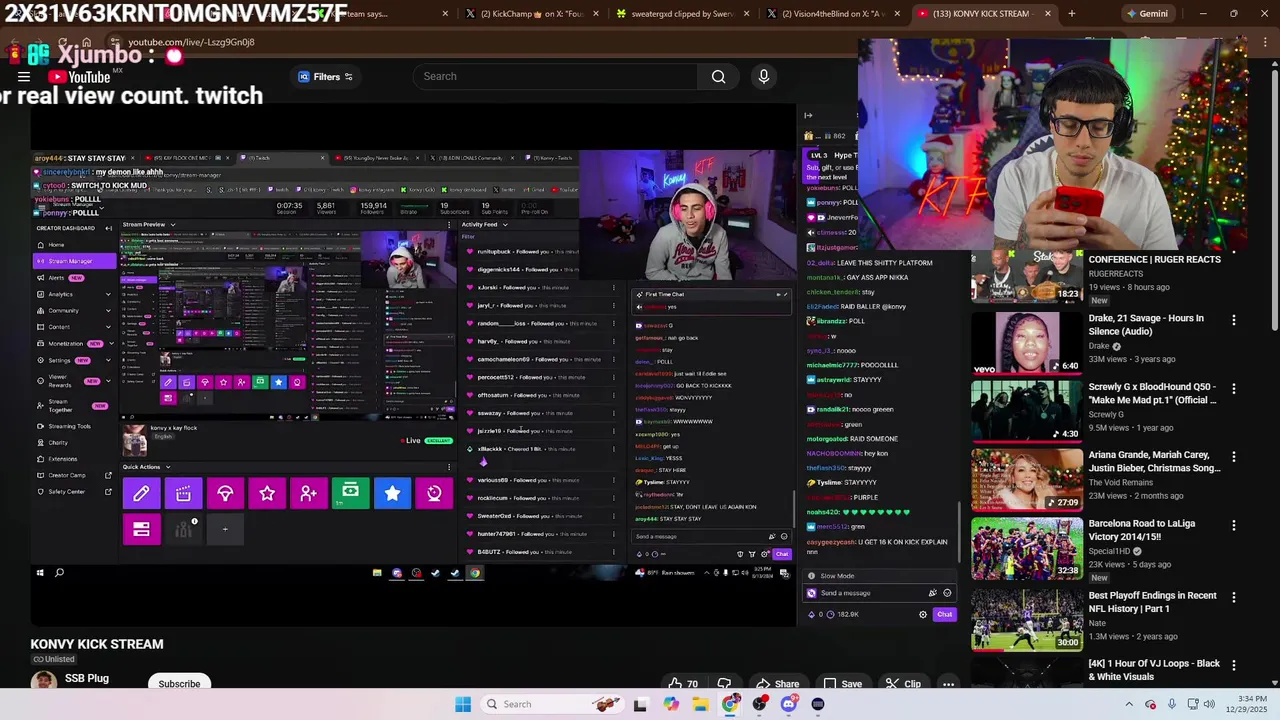The width and height of the screenshot is (1280, 720).
Task: Toggle the Filters button beside search
Action: point(327,77)
